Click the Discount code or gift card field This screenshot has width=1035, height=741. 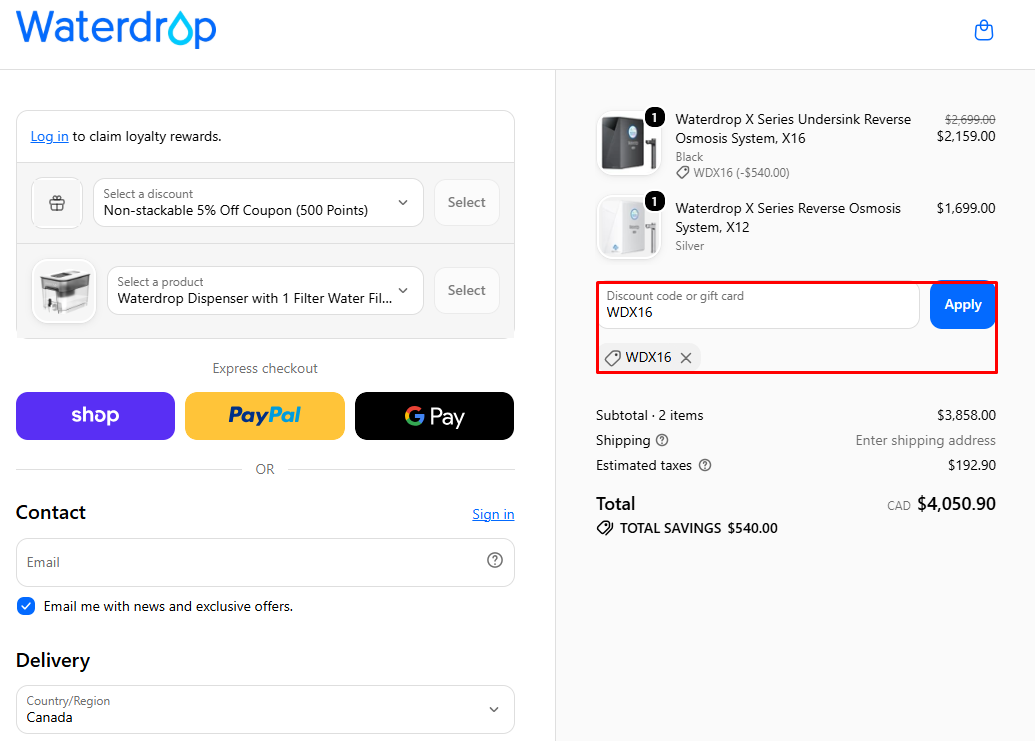758,305
